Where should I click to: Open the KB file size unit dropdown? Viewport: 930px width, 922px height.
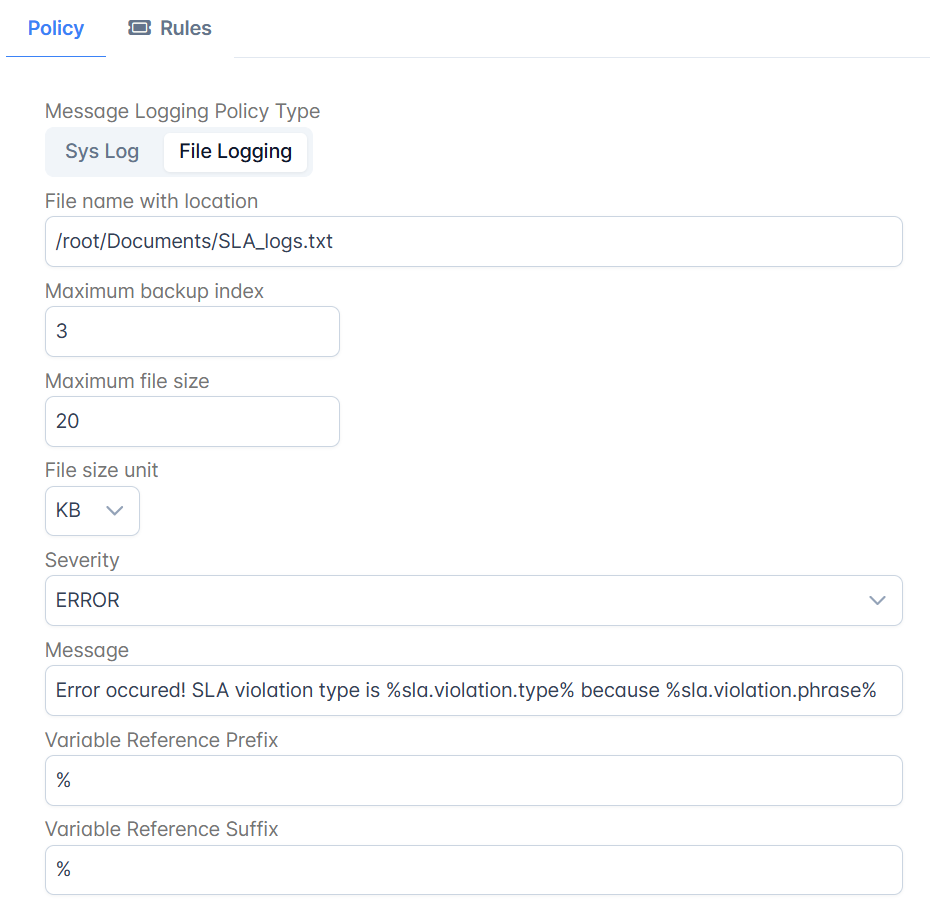click(93, 511)
